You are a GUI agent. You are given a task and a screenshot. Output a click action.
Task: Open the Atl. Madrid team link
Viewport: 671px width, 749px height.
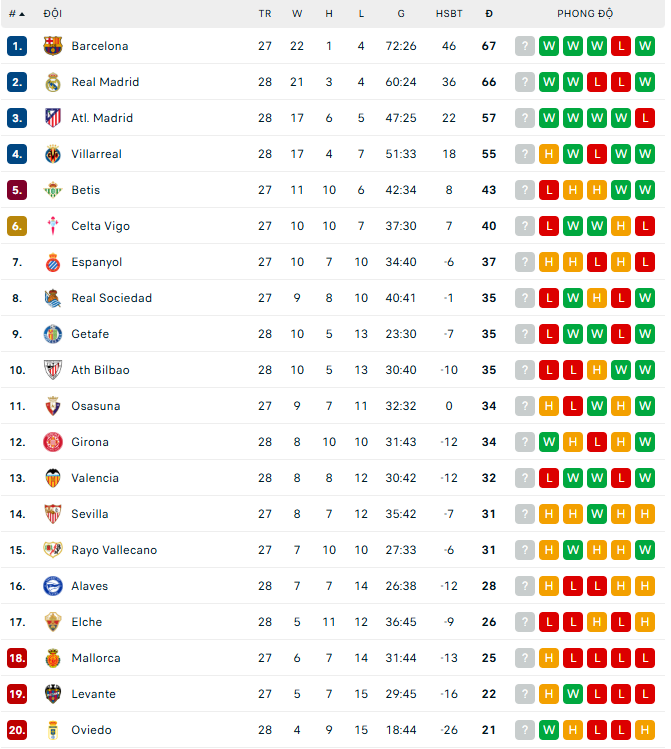[x=102, y=118]
